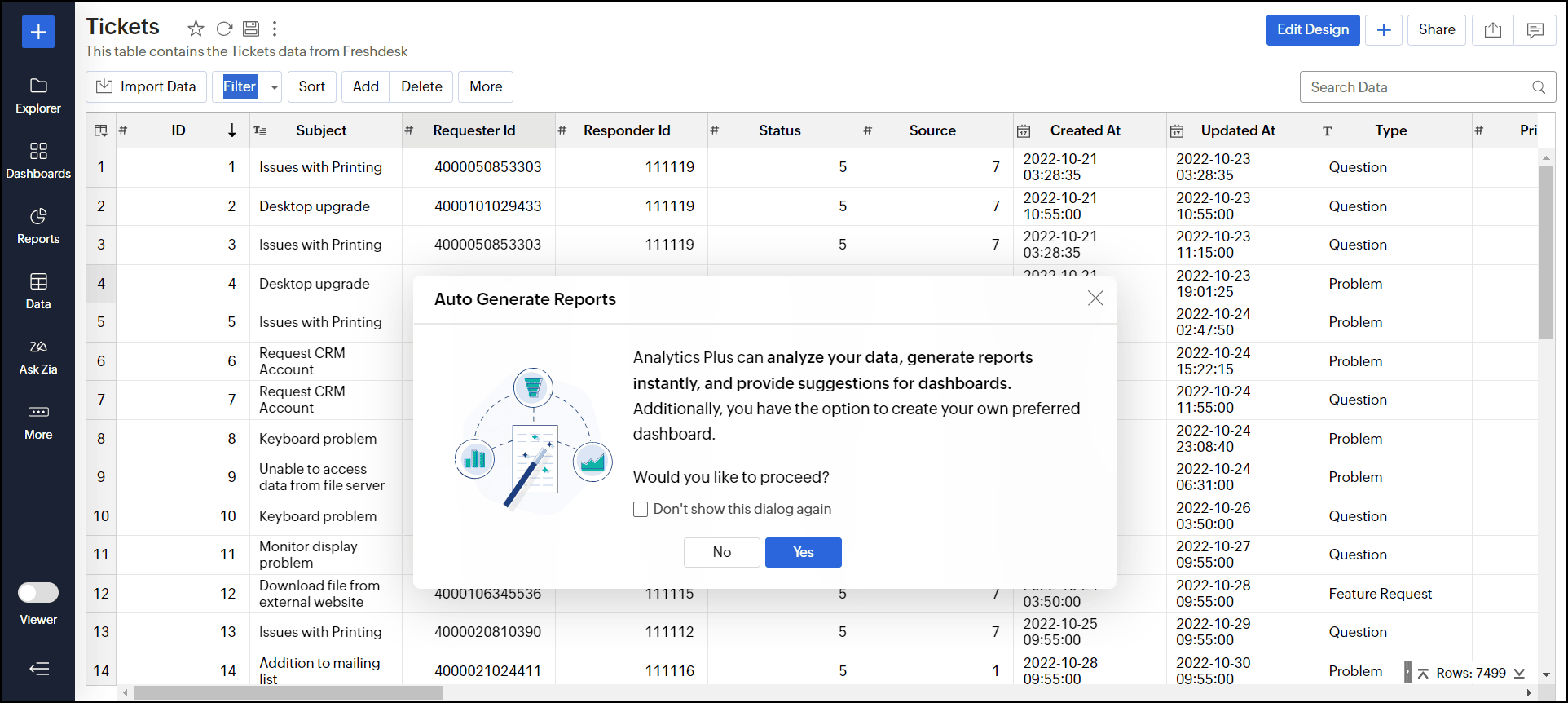Click No to decline report generation
This screenshot has width=1568, height=703.
click(721, 552)
